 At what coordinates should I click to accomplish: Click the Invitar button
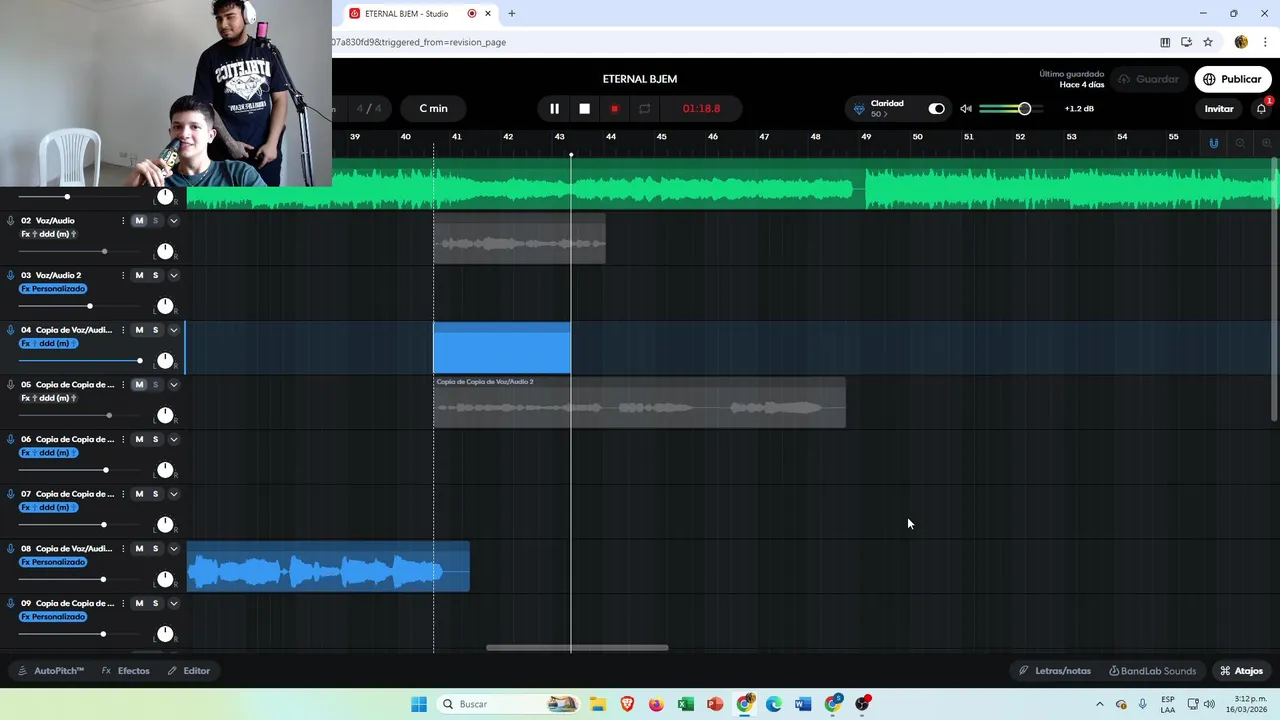(1218, 108)
